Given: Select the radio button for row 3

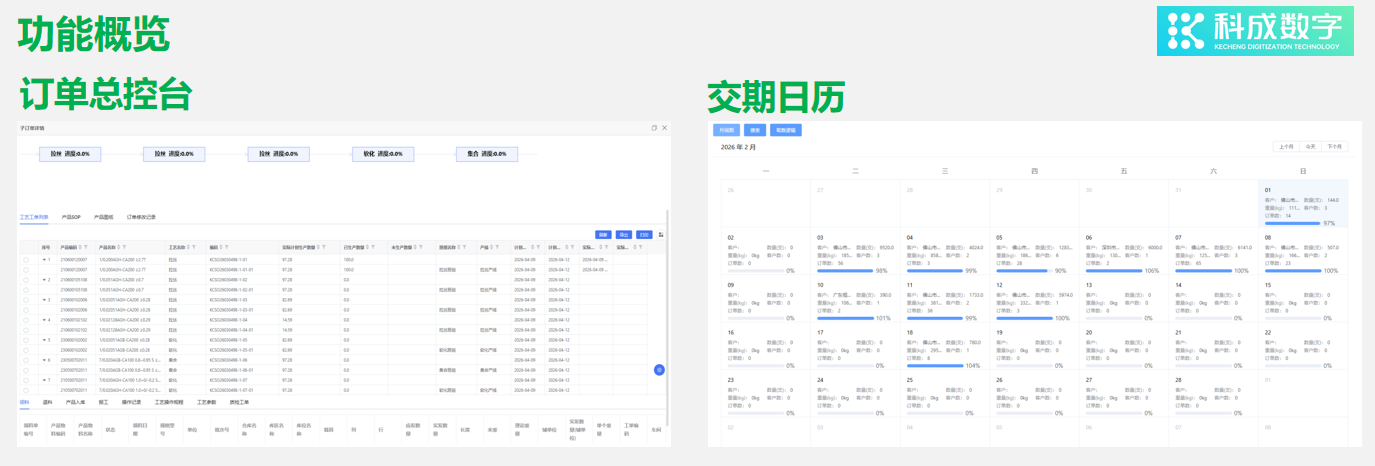Looking at the screenshot, I should 26,300.
